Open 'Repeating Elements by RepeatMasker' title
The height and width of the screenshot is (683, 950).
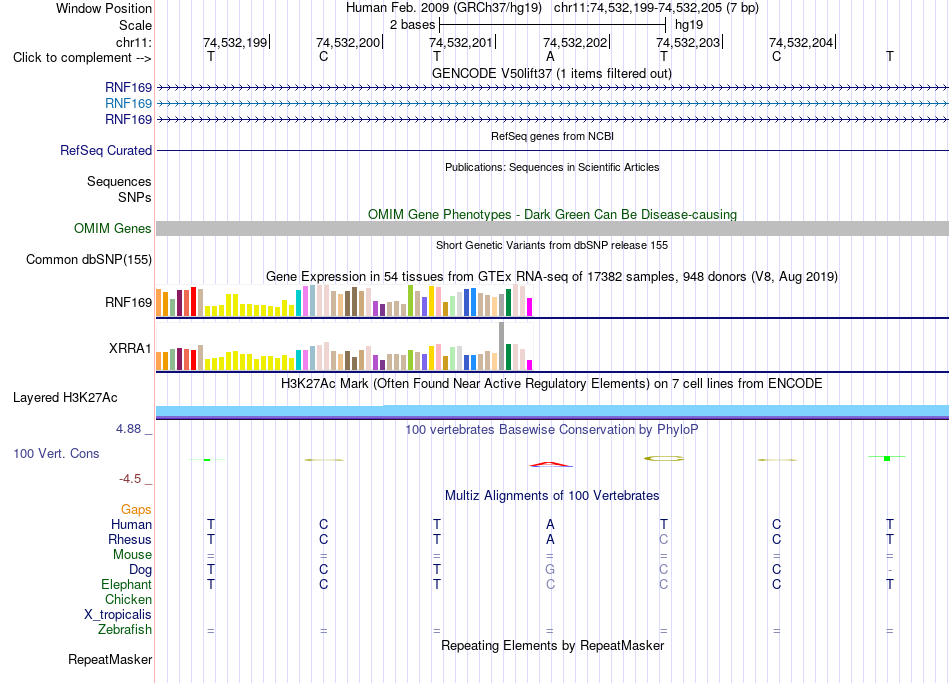tap(552, 646)
